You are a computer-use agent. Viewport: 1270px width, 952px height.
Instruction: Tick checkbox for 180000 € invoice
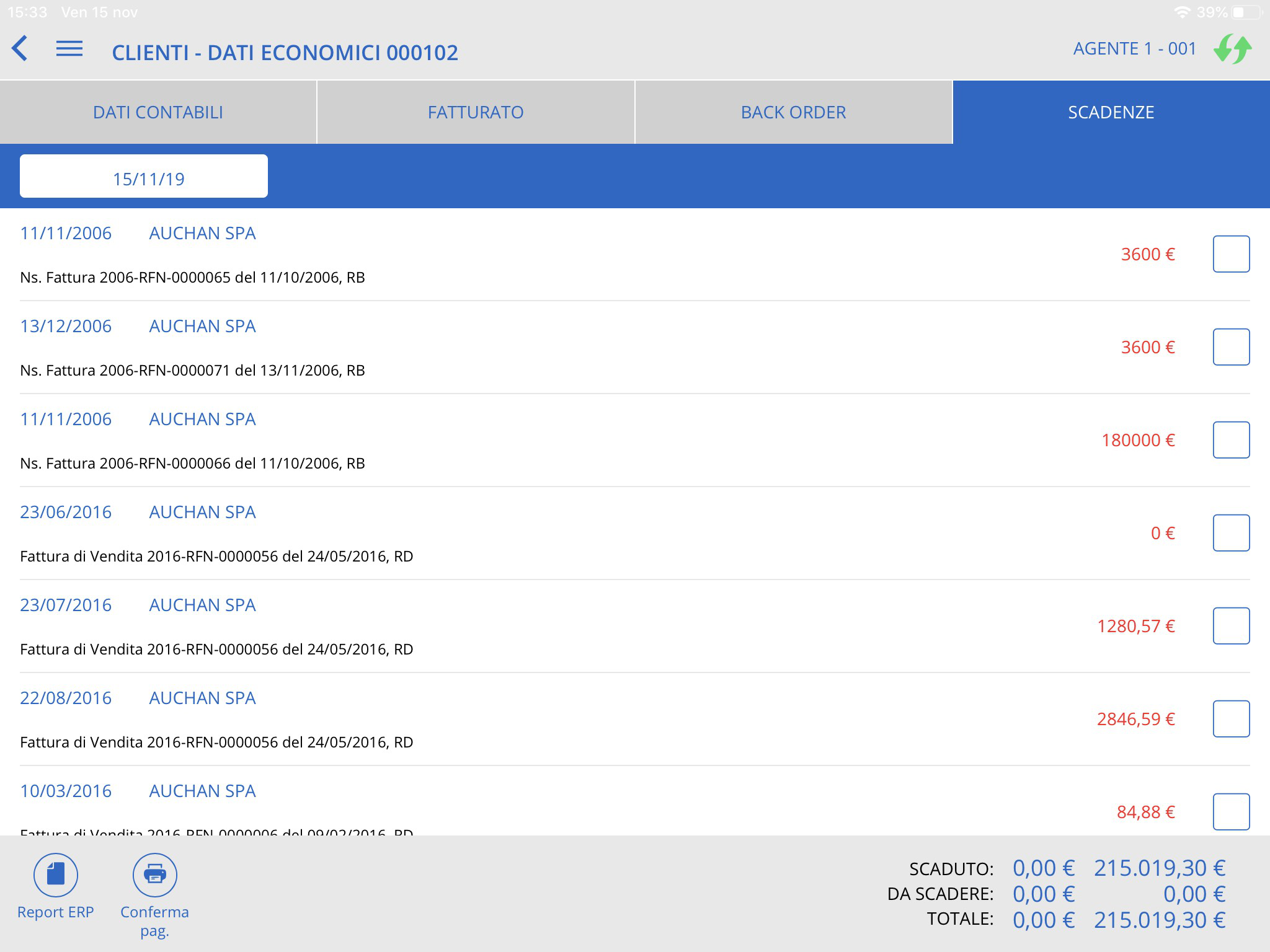(x=1231, y=440)
